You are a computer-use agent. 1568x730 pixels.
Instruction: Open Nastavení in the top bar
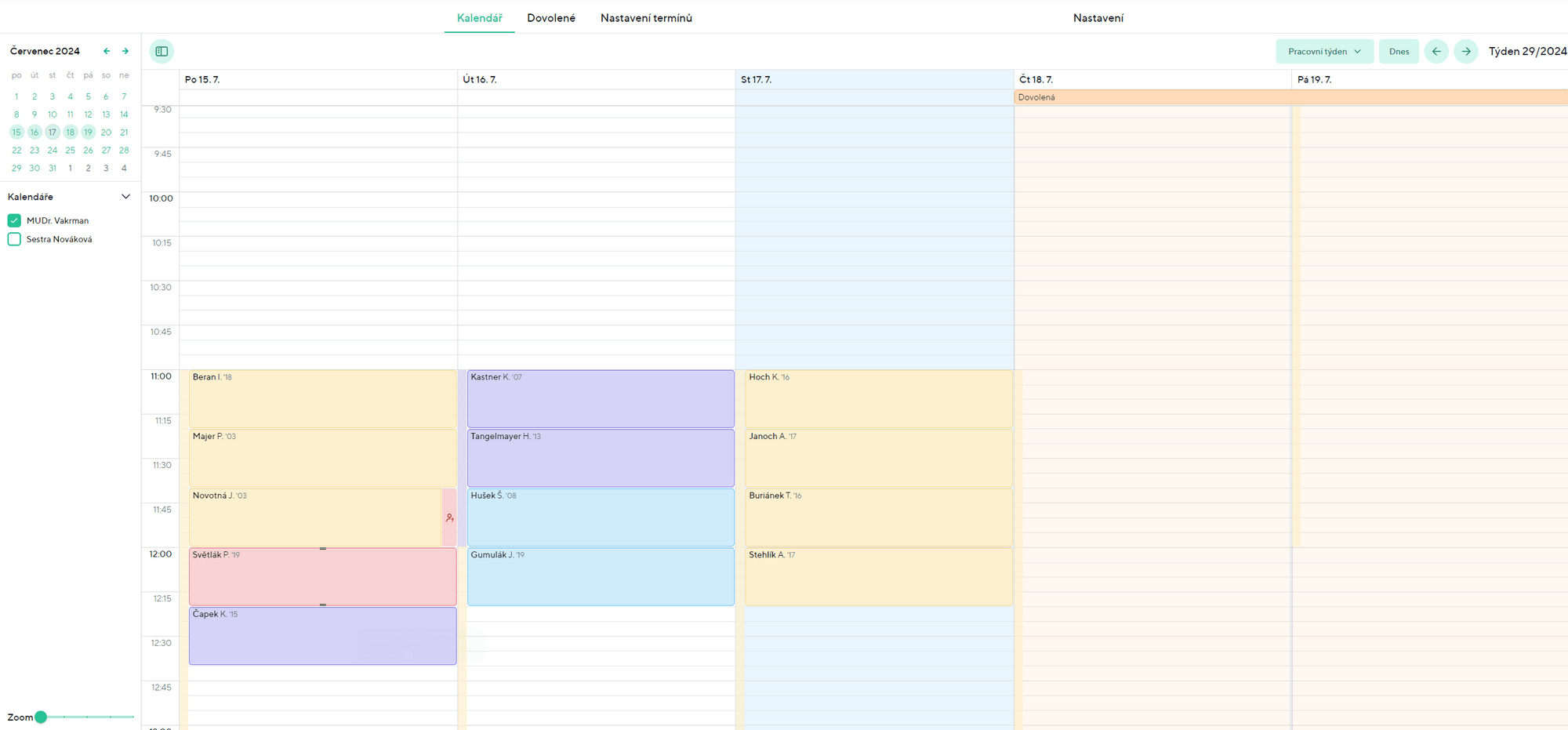(x=1098, y=18)
